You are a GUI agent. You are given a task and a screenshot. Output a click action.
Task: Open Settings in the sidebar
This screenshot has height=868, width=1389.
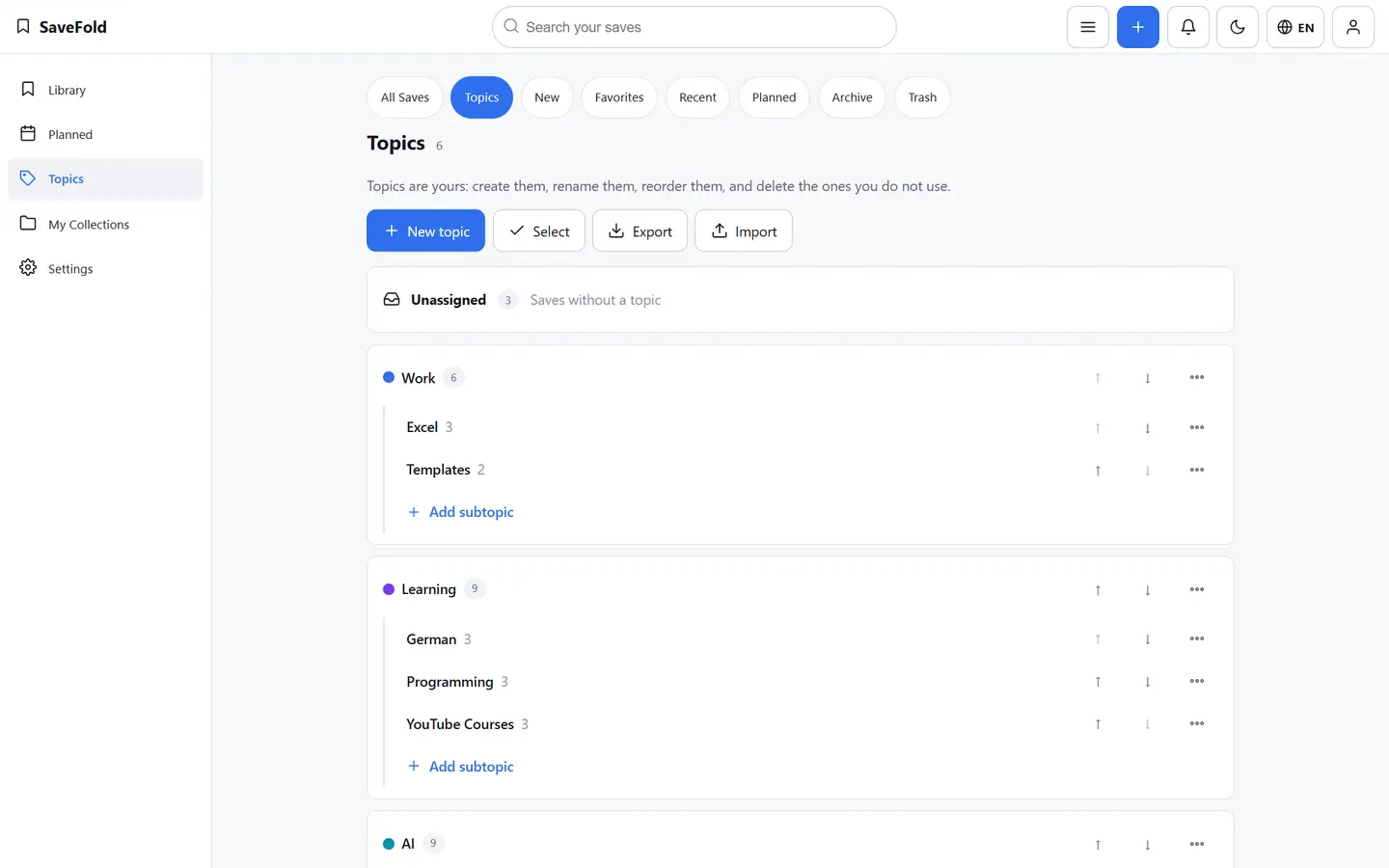pyautogui.click(x=106, y=268)
